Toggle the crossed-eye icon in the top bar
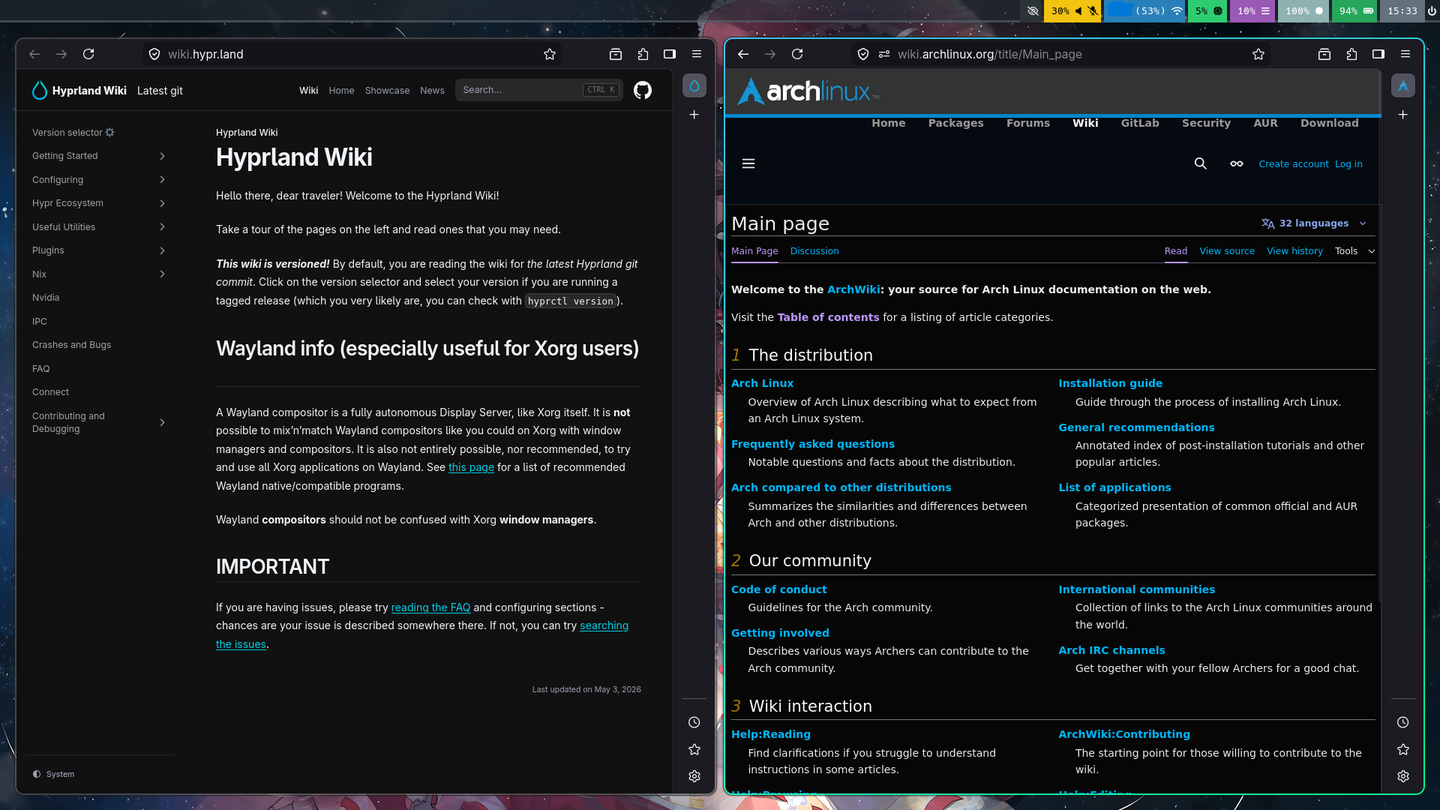Image resolution: width=1440 pixels, height=810 pixels. pyautogui.click(x=1033, y=11)
